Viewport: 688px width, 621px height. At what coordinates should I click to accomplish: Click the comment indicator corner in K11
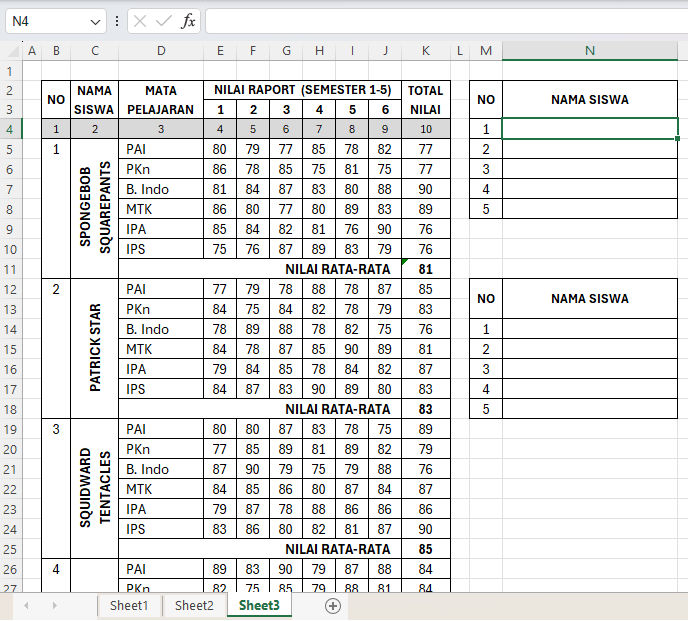pos(404,262)
